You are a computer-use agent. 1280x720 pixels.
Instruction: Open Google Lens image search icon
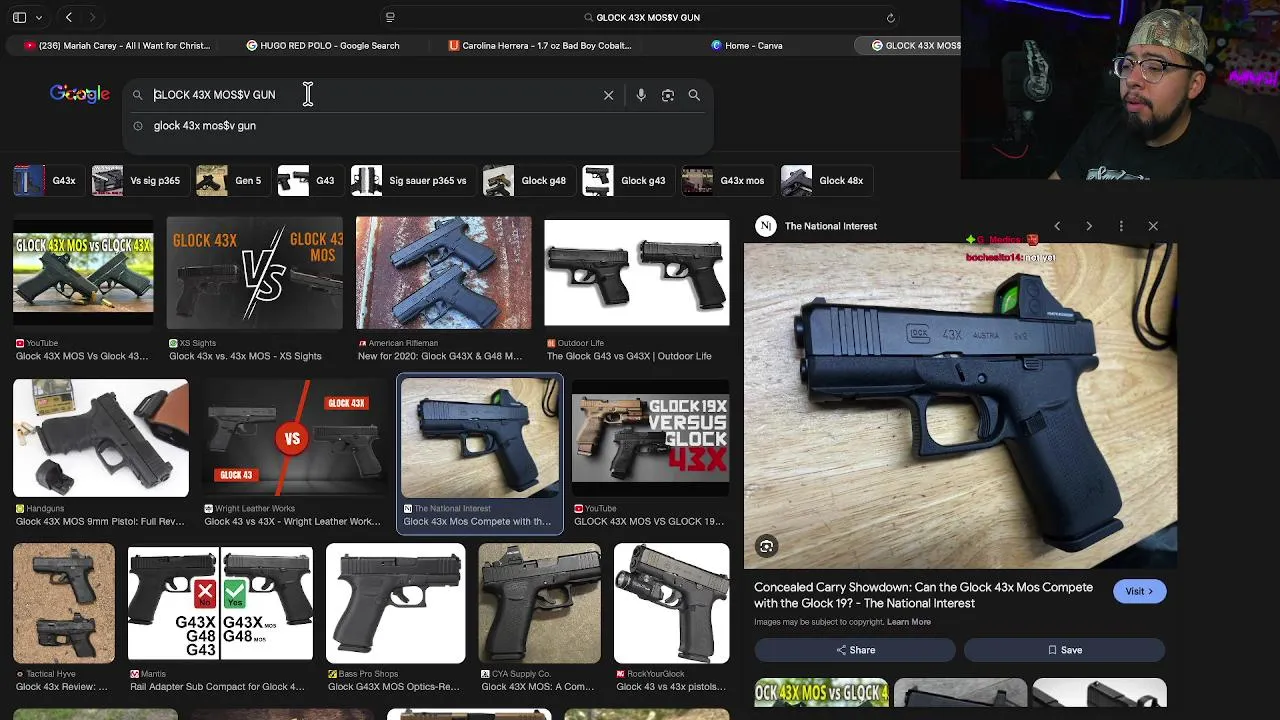click(x=668, y=95)
